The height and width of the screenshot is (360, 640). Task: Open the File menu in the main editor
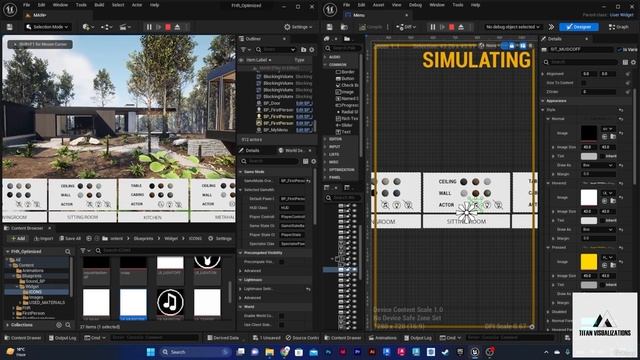pyautogui.click(x=27, y=5)
